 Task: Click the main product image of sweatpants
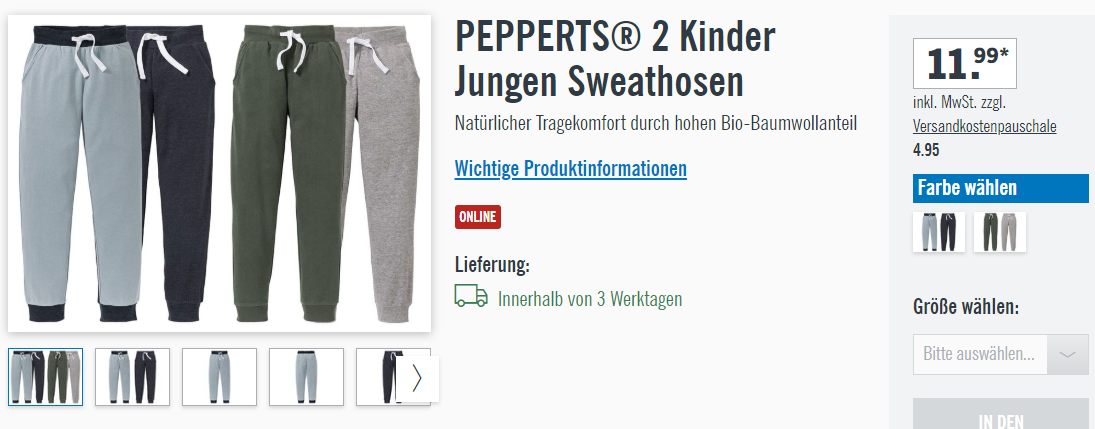click(x=219, y=173)
